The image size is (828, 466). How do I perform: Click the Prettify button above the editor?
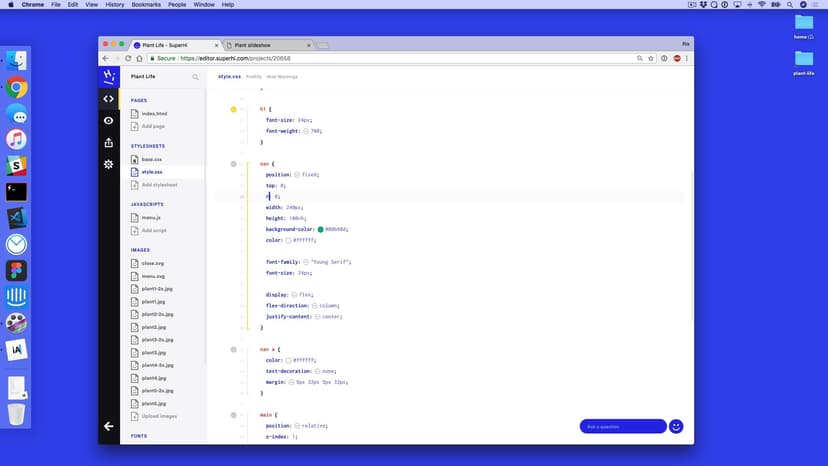coord(254,77)
